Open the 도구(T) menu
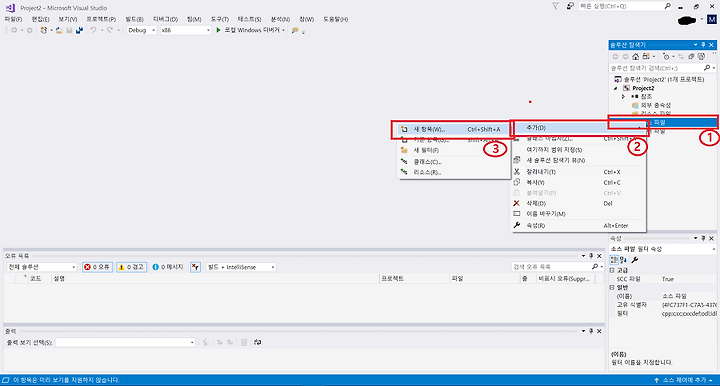 click(219, 19)
